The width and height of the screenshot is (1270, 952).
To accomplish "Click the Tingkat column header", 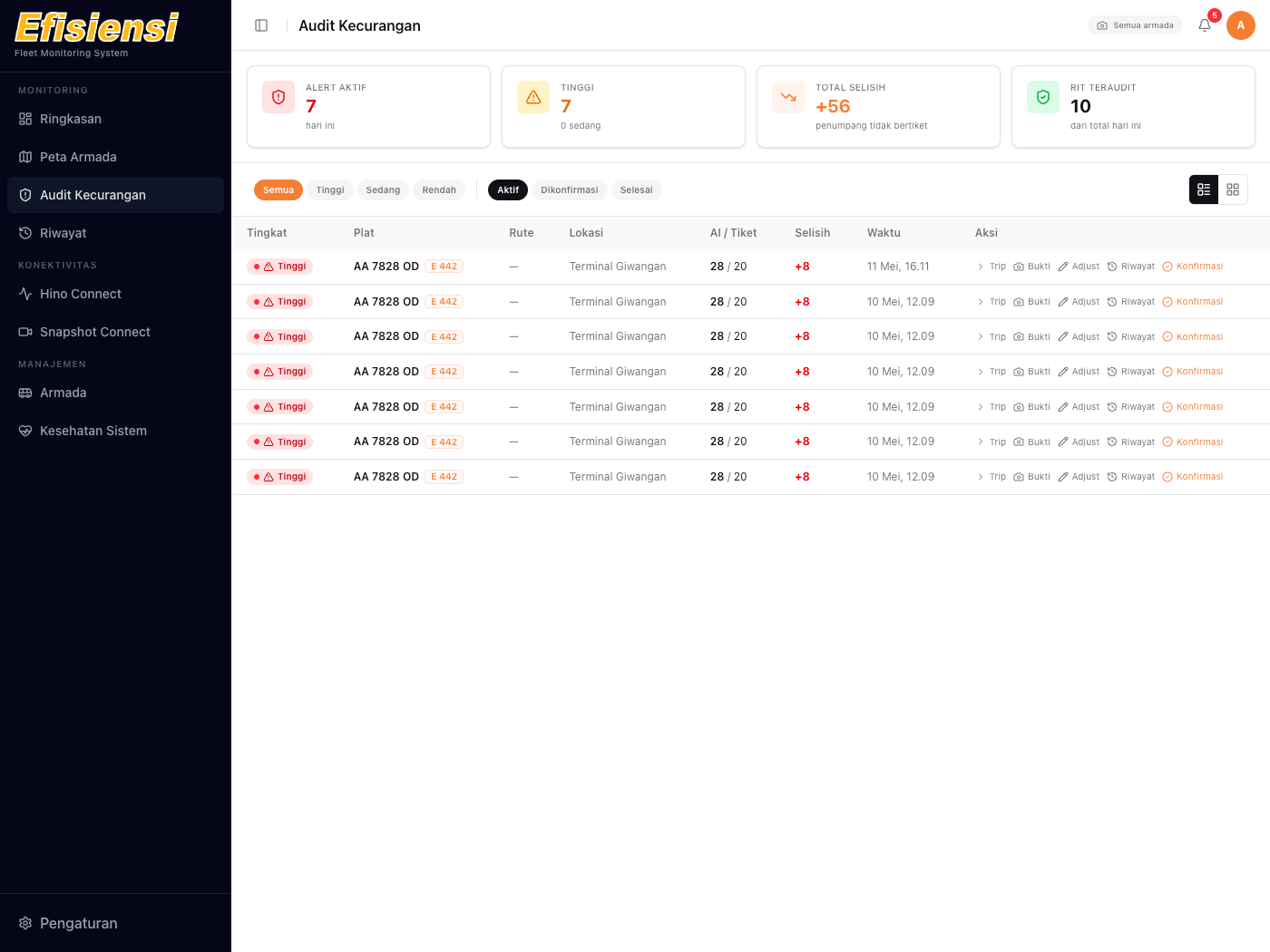I will (x=267, y=233).
